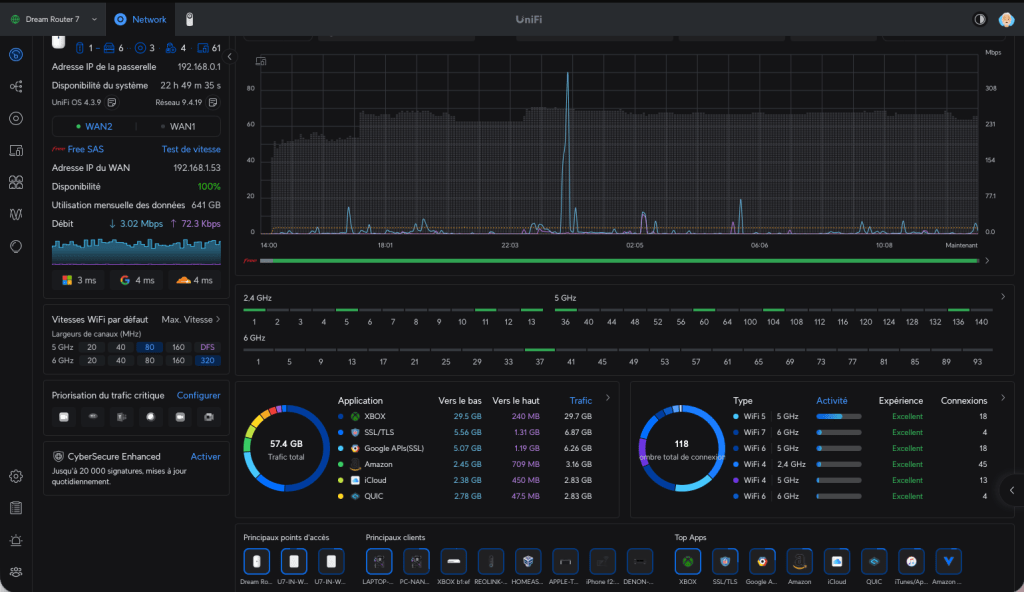The image size is (1024, 592).
Task: Open the topology icon in sidebar
Action: (x=16, y=87)
